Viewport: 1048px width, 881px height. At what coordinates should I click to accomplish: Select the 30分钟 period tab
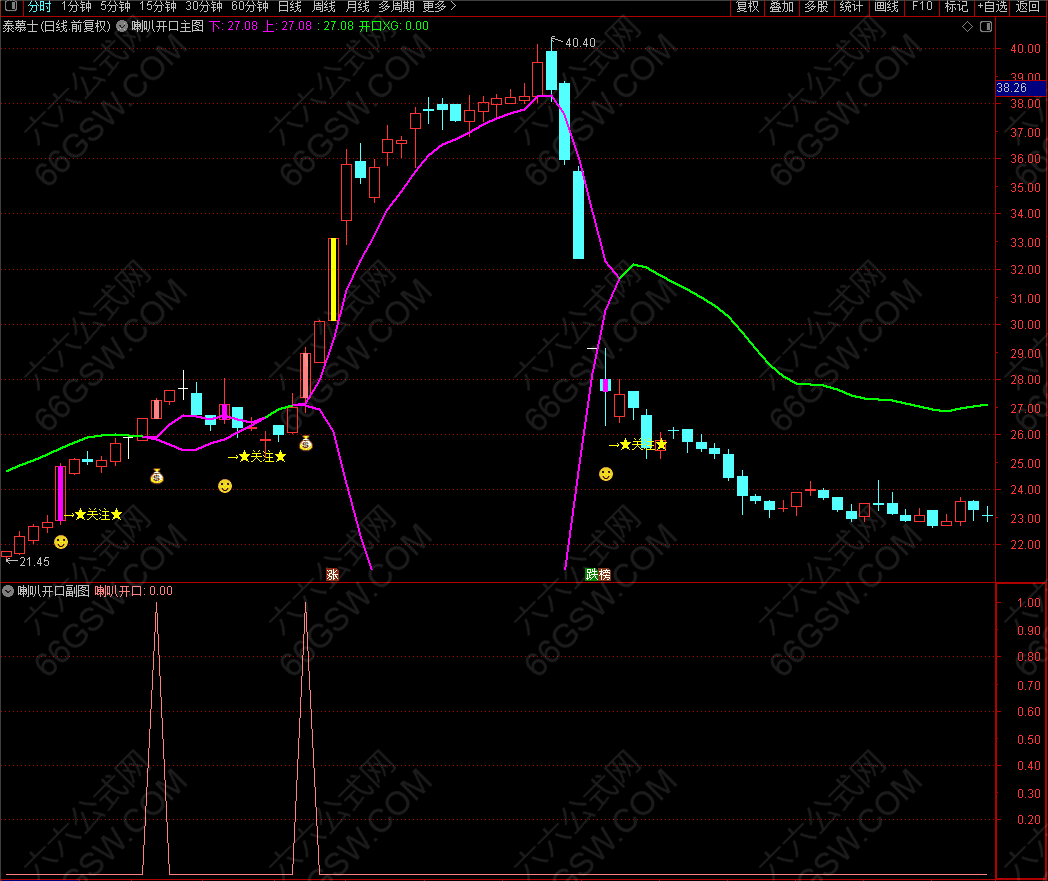click(x=204, y=7)
